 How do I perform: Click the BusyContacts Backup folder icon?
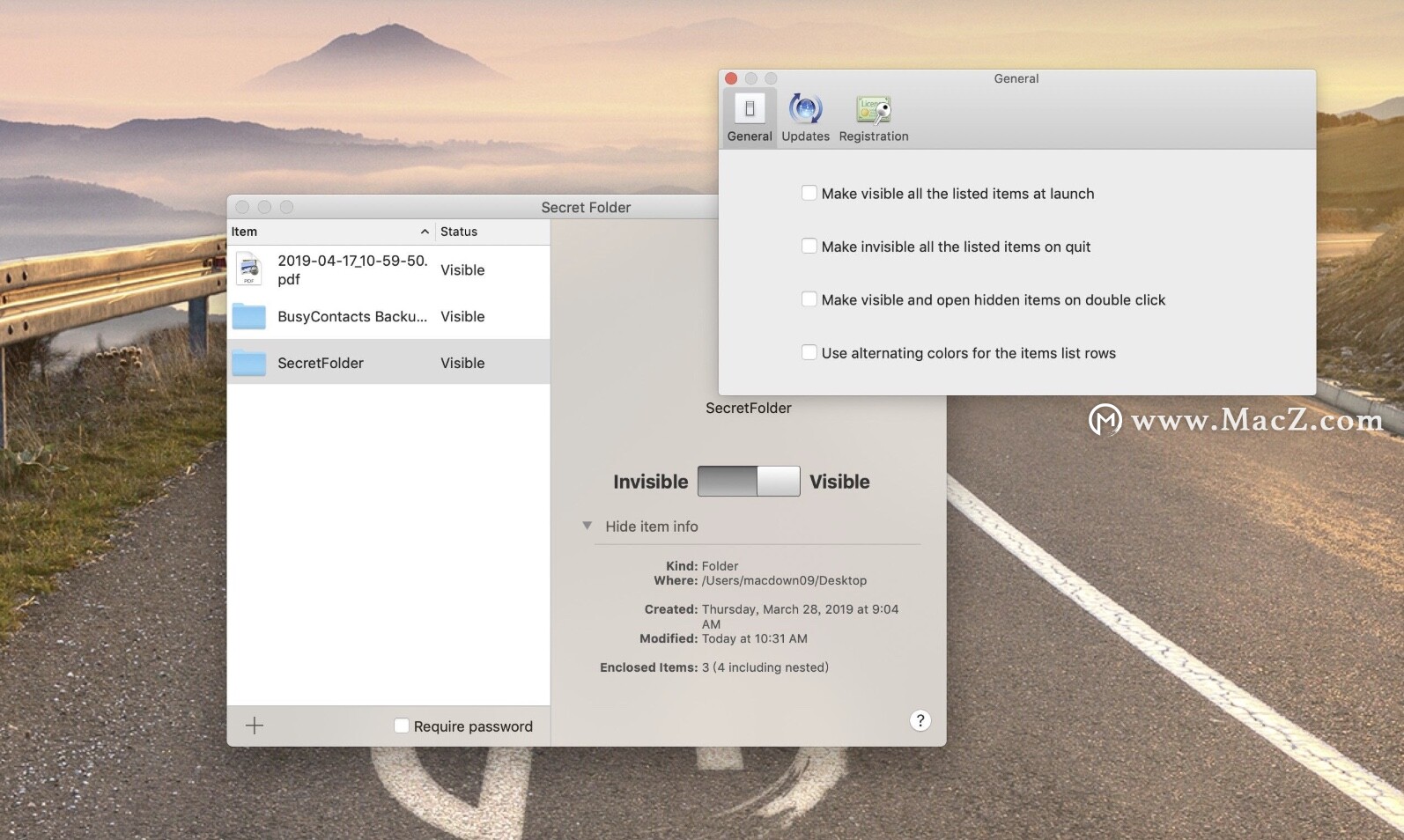tap(249, 316)
